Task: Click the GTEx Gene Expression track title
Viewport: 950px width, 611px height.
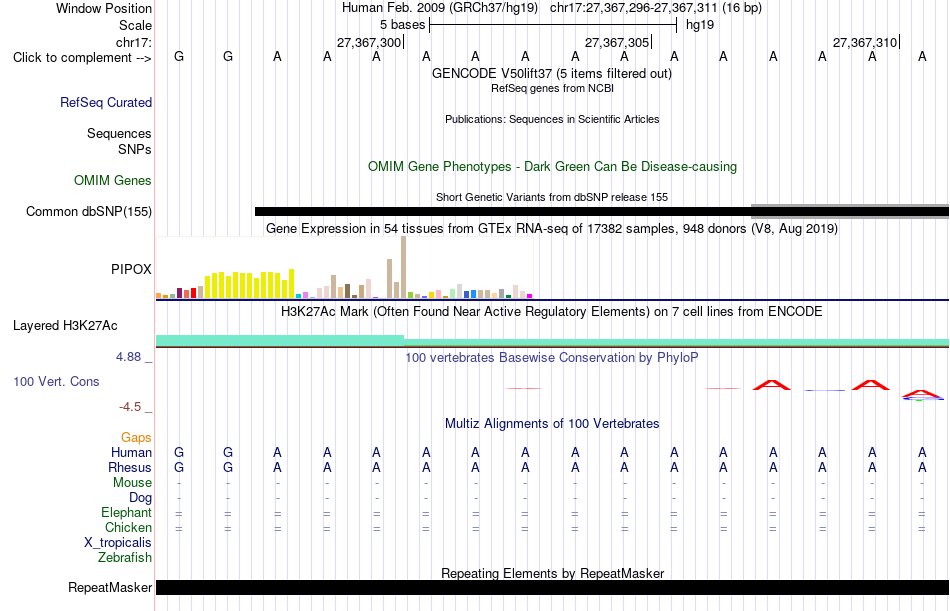Action: [552, 229]
